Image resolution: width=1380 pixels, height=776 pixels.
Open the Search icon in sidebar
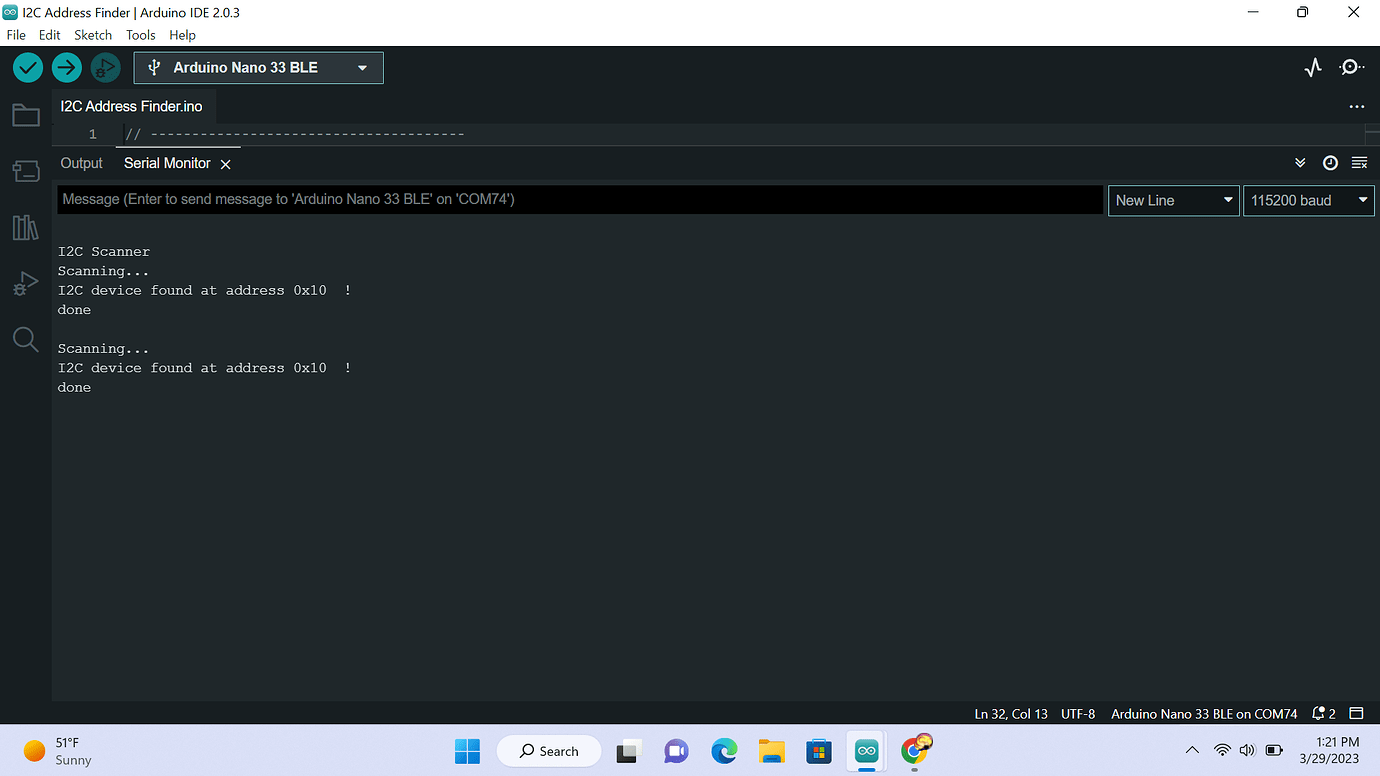click(26, 339)
